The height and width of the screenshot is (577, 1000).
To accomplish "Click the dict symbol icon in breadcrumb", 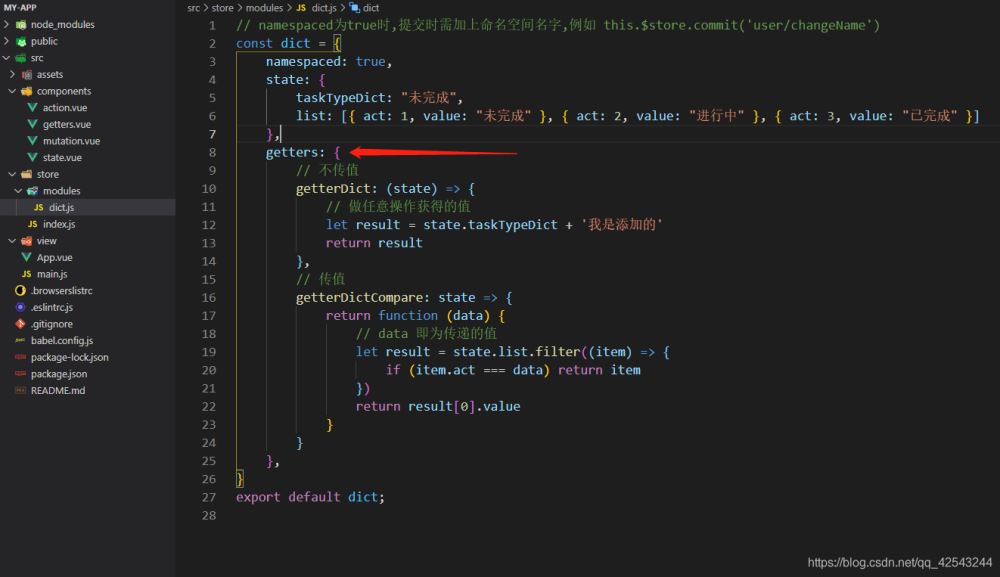I will click(354, 8).
